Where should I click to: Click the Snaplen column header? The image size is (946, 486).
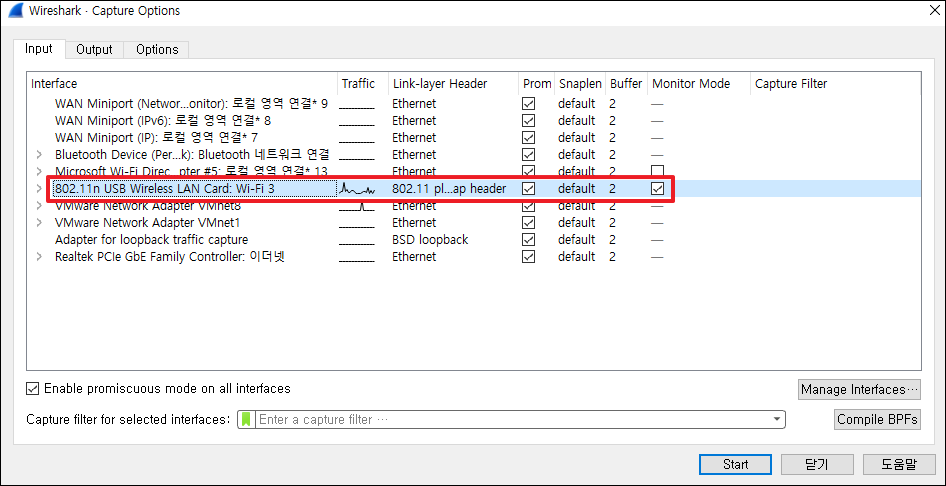(580, 84)
